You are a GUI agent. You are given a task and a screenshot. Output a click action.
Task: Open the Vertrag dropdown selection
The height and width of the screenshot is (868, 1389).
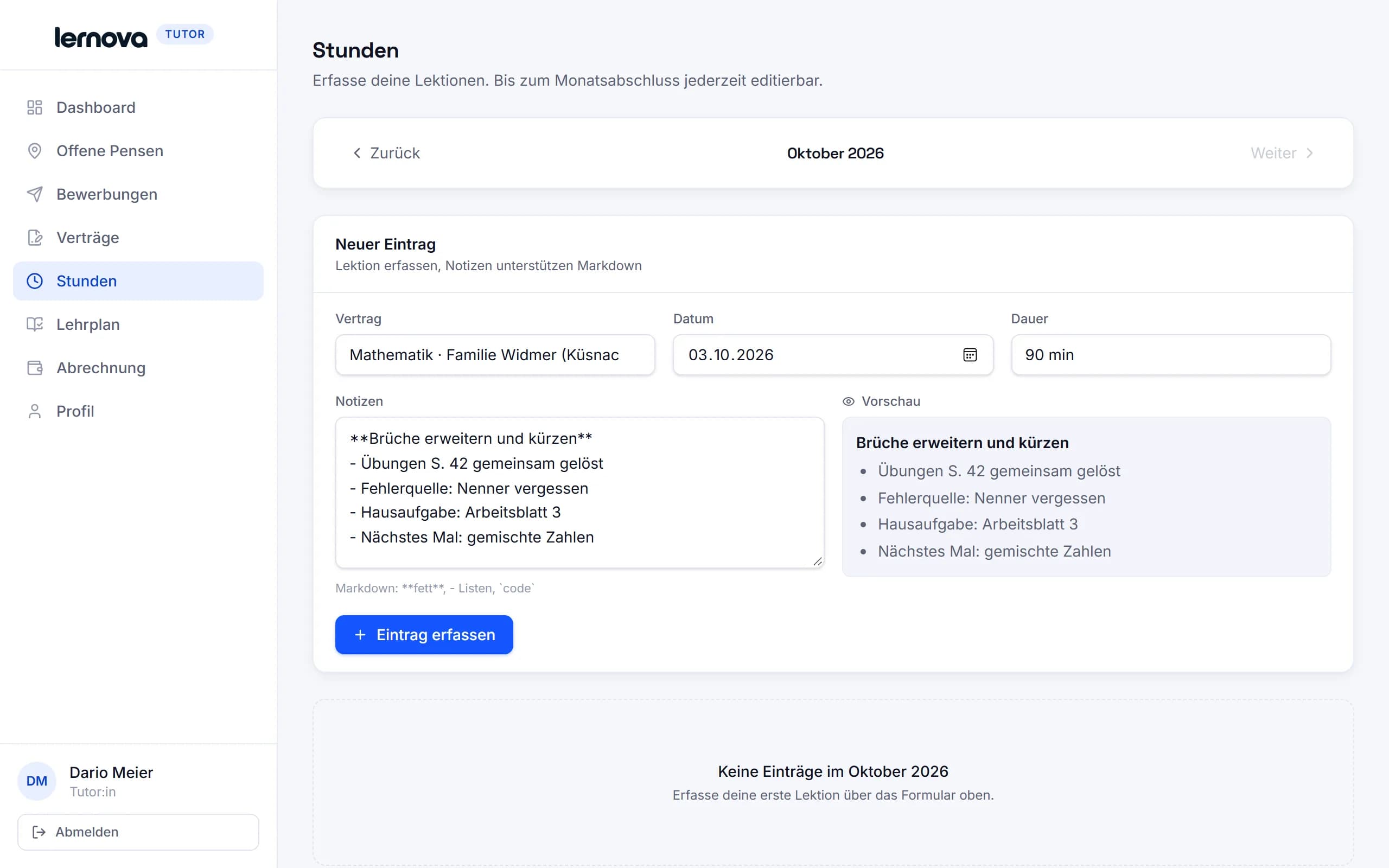pyautogui.click(x=495, y=355)
